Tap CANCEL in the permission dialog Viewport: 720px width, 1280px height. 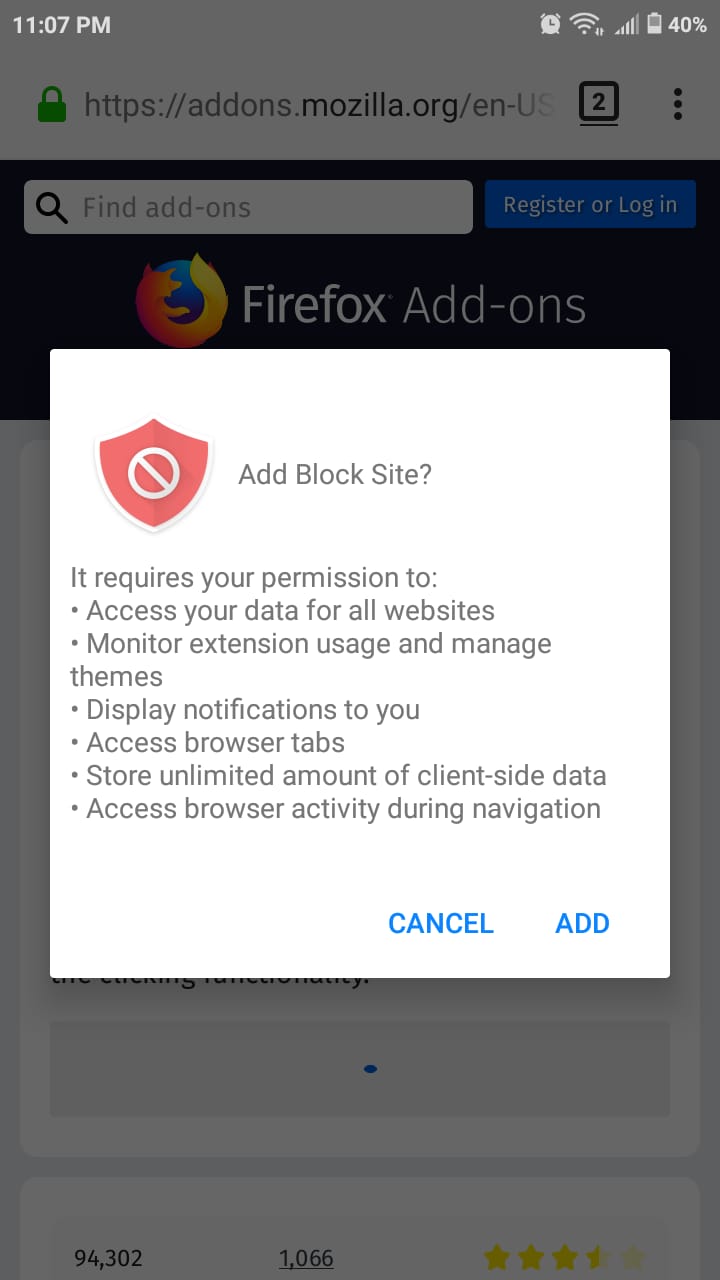pos(441,923)
